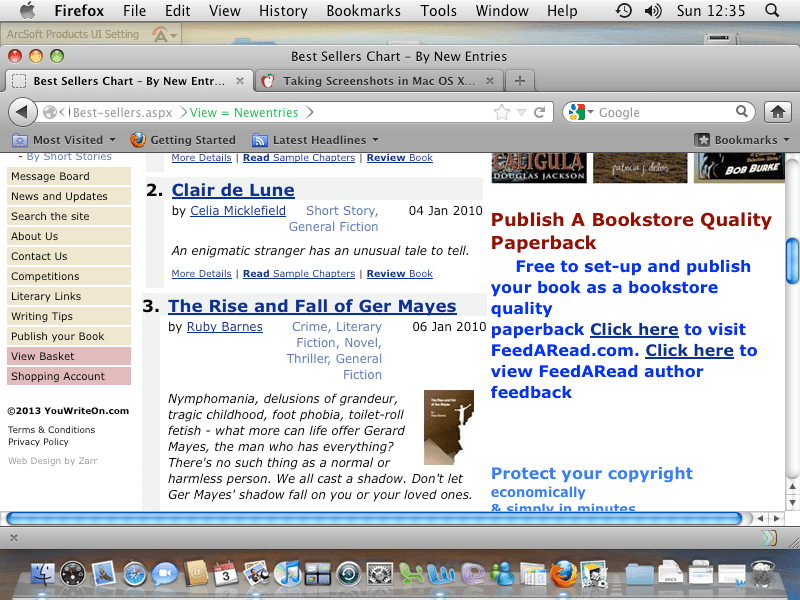The image size is (800, 600).
Task: Click the vertical scrollbar thumb
Action: [792, 260]
